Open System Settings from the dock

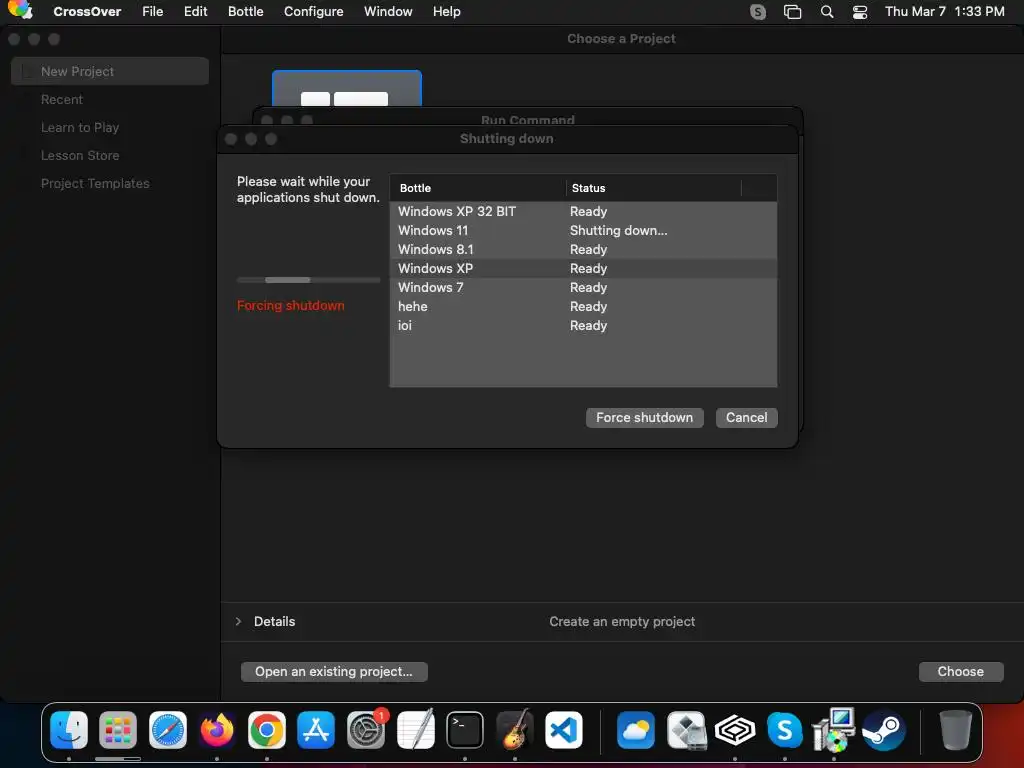pos(366,729)
